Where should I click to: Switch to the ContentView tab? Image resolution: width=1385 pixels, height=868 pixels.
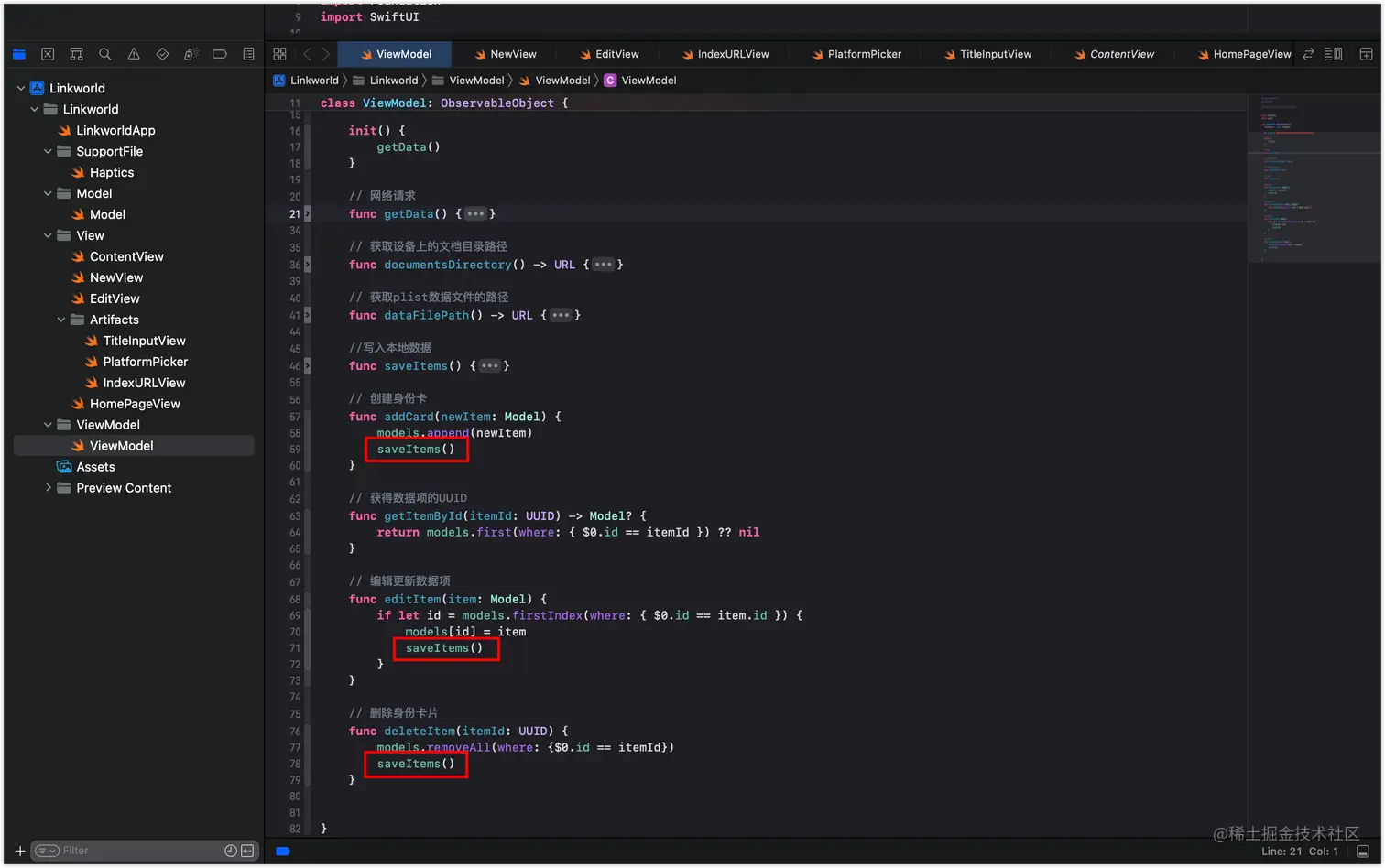tap(1114, 54)
